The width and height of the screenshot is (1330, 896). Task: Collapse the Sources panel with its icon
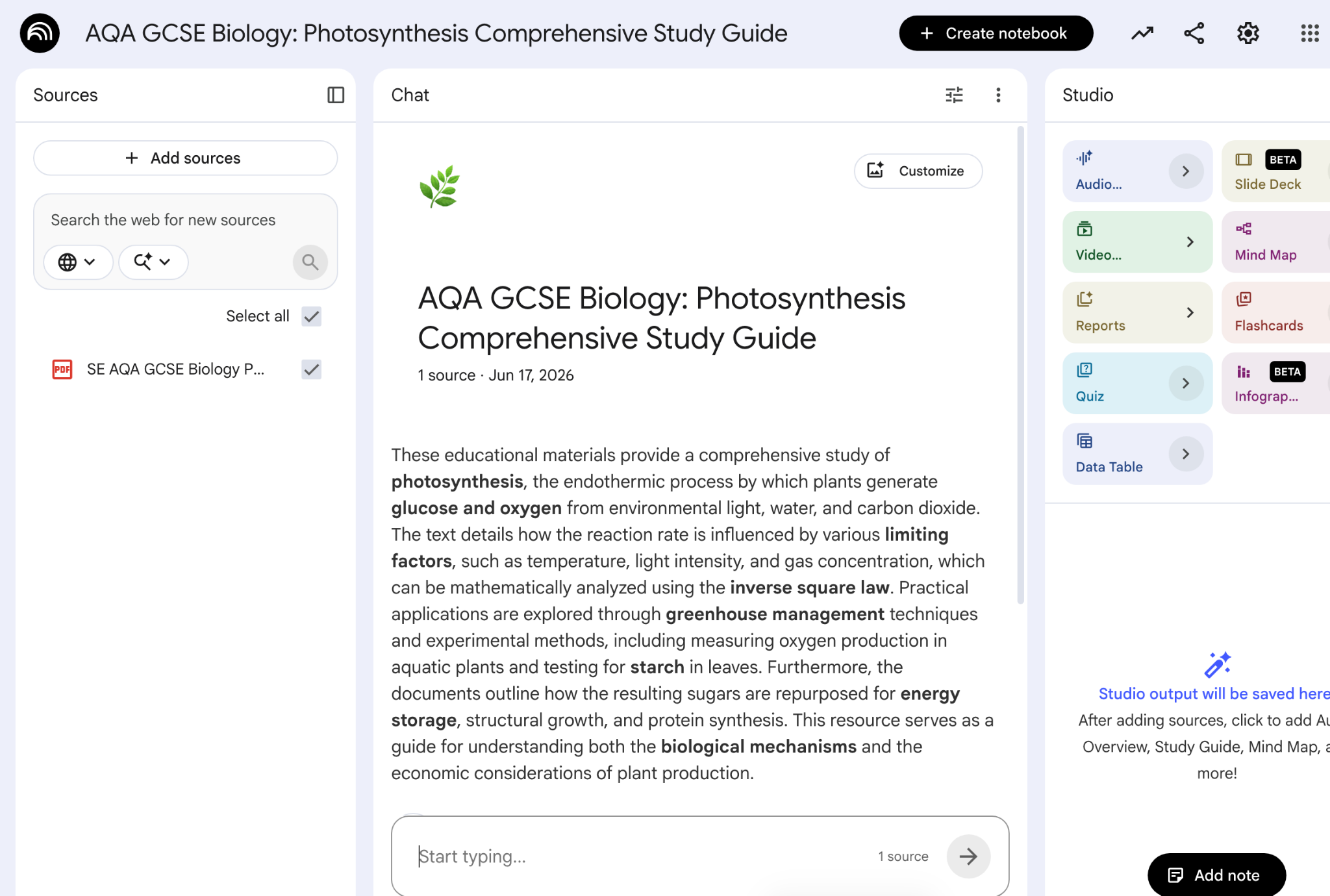[336, 95]
